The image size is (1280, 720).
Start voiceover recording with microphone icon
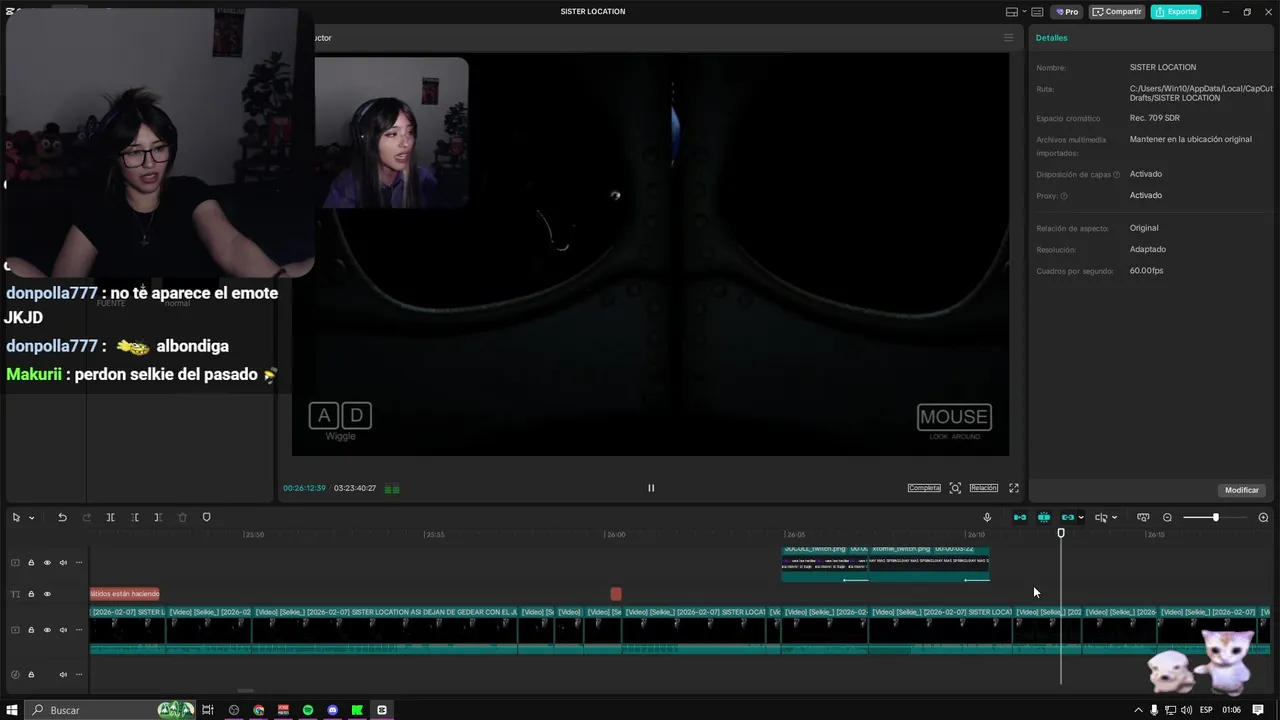[987, 517]
